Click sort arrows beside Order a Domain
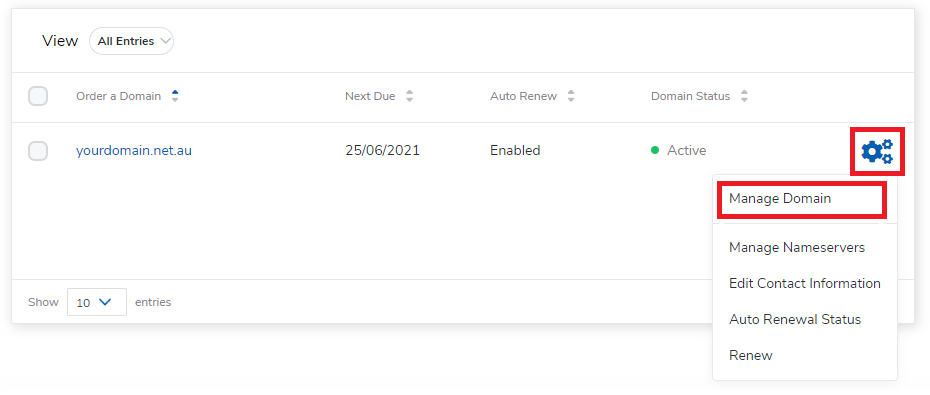Viewport: 930px width, 395px height. (174, 96)
